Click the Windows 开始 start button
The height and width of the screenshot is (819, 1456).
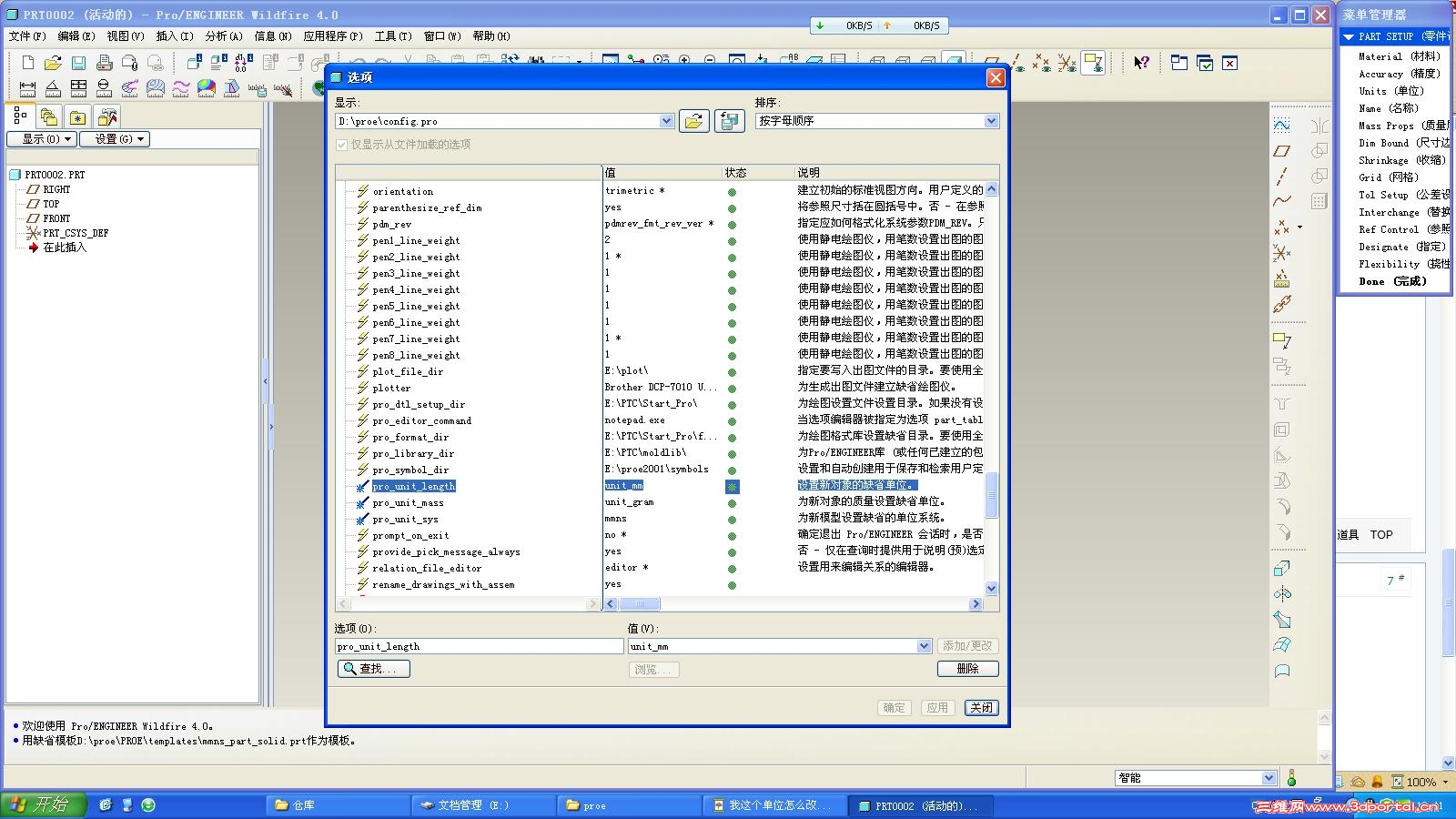point(43,804)
